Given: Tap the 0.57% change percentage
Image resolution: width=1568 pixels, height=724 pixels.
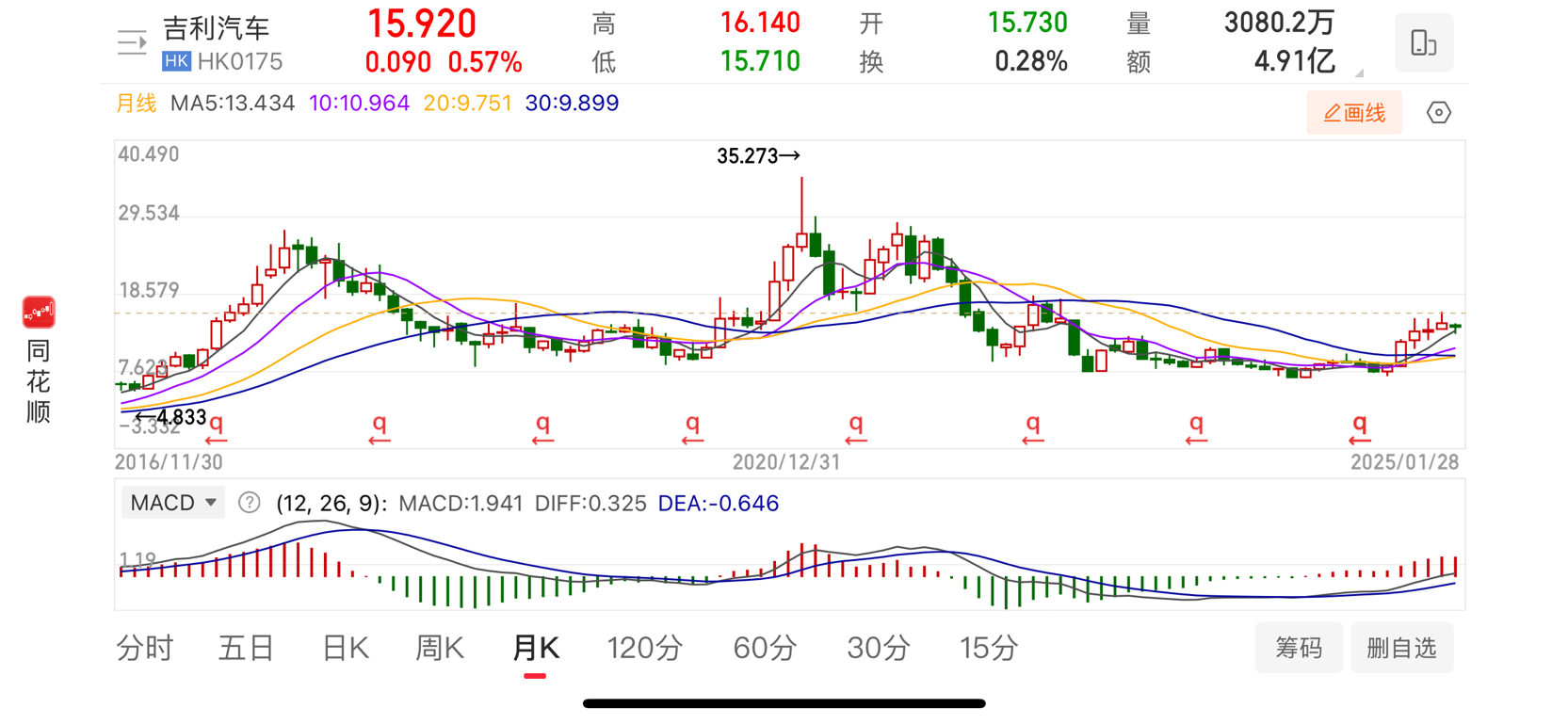Looking at the screenshot, I should (x=484, y=62).
